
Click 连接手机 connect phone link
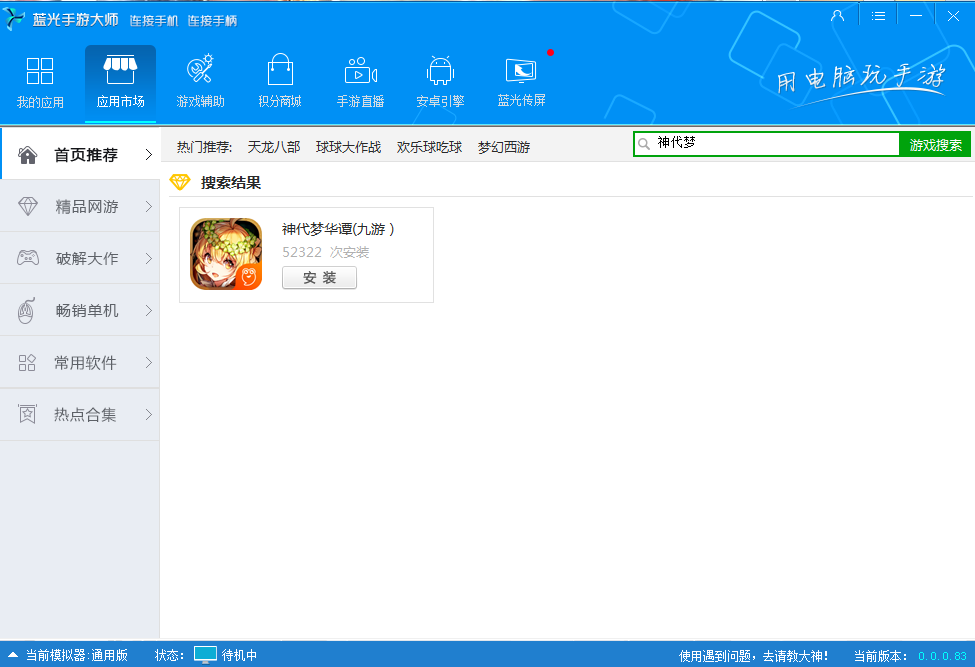tap(154, 21)
